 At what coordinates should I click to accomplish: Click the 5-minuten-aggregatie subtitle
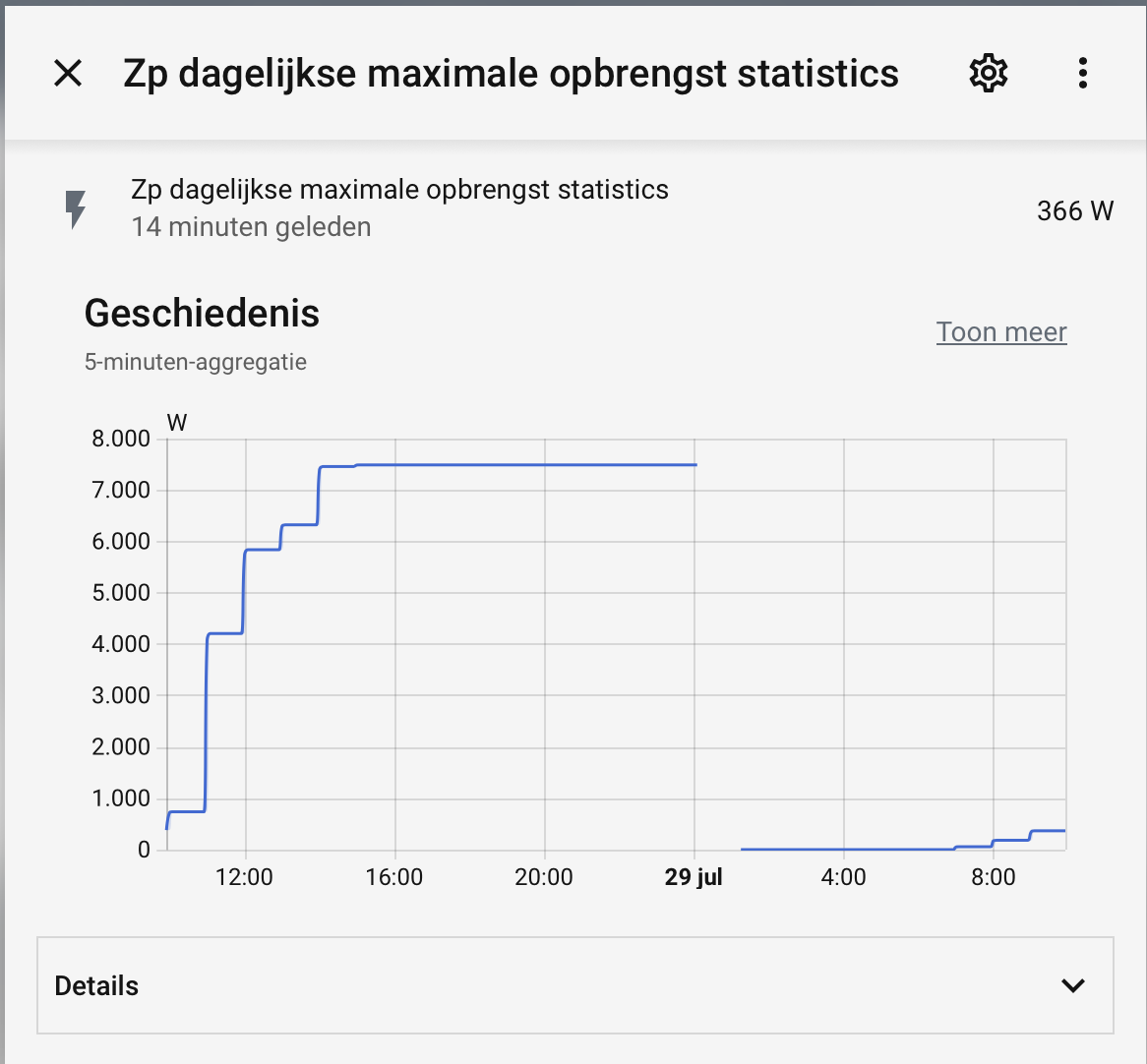(196, 362)
